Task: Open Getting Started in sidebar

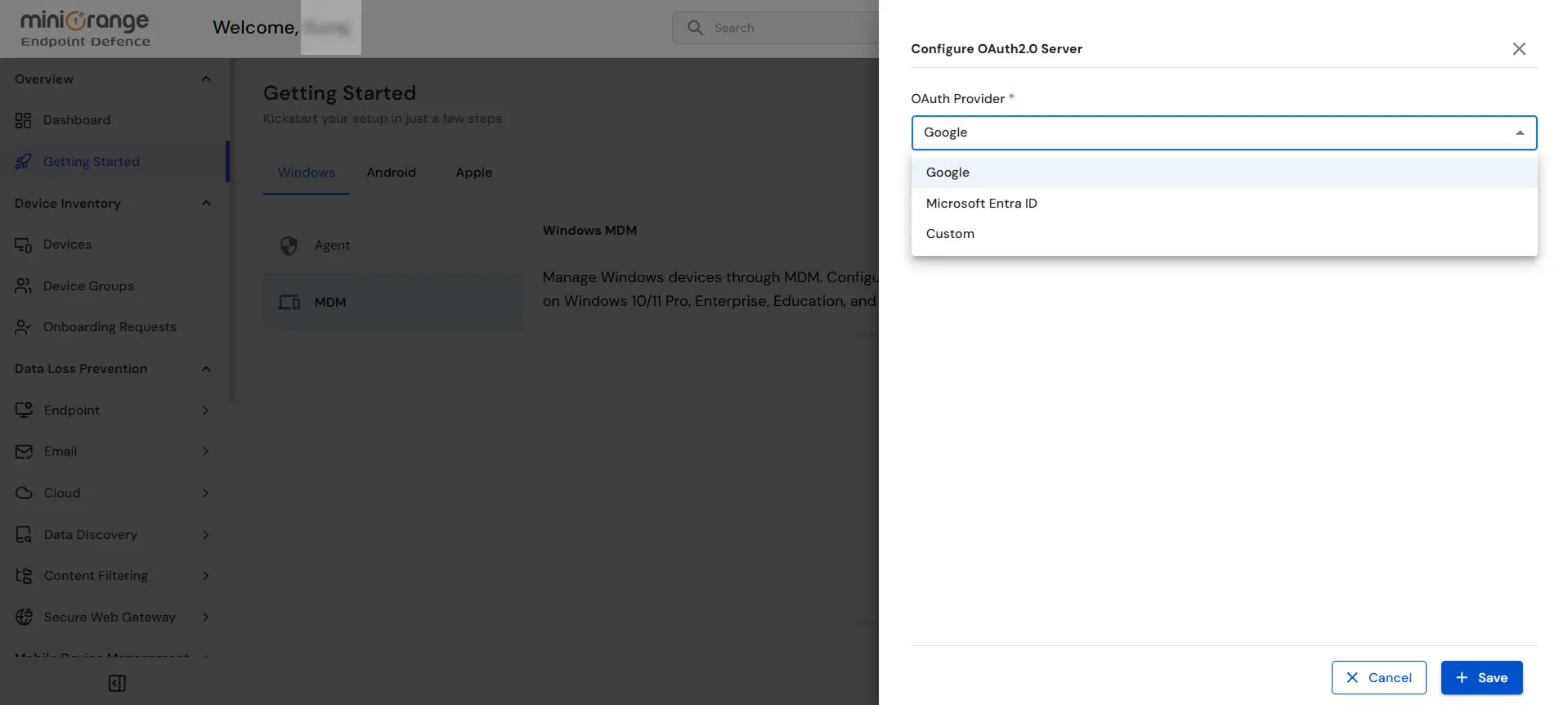Action: [113, 162]
